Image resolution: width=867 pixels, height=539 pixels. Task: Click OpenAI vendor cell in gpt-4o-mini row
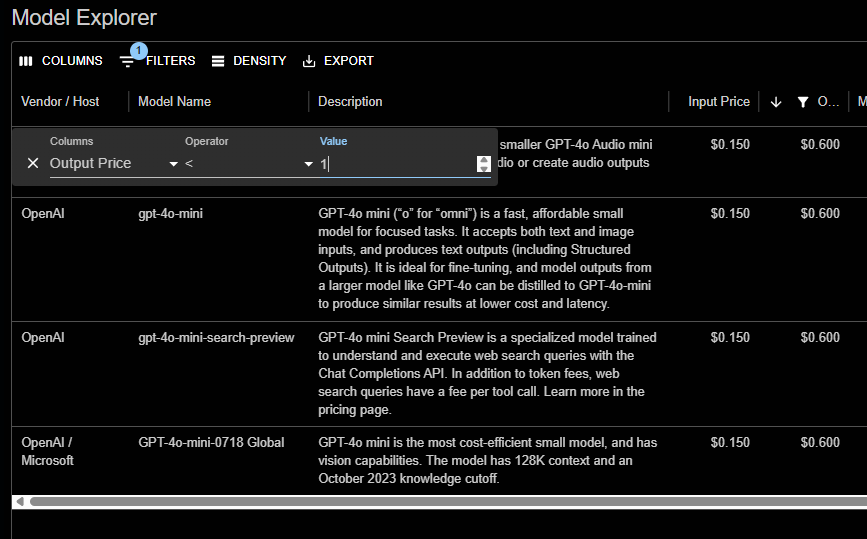[x=43, y=213]
